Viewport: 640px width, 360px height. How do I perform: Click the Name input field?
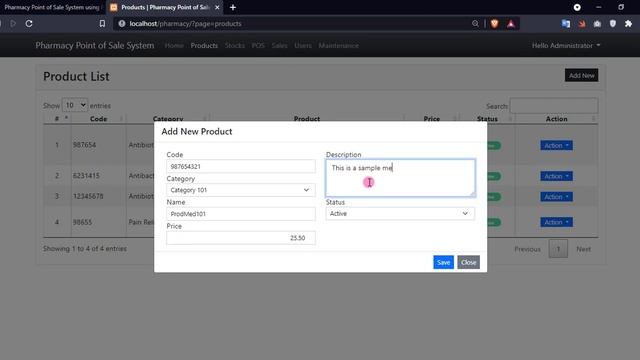coord(241,213)
